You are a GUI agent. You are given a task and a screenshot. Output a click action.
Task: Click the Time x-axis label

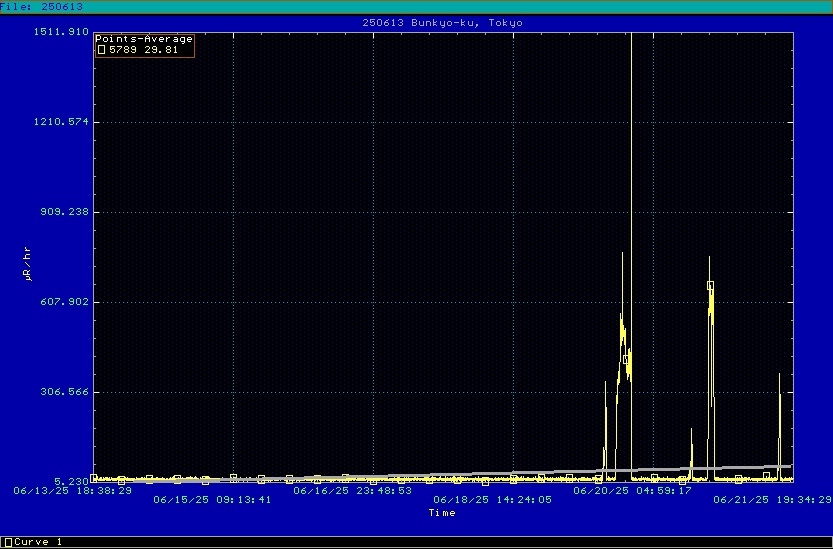tap(441, 513)
